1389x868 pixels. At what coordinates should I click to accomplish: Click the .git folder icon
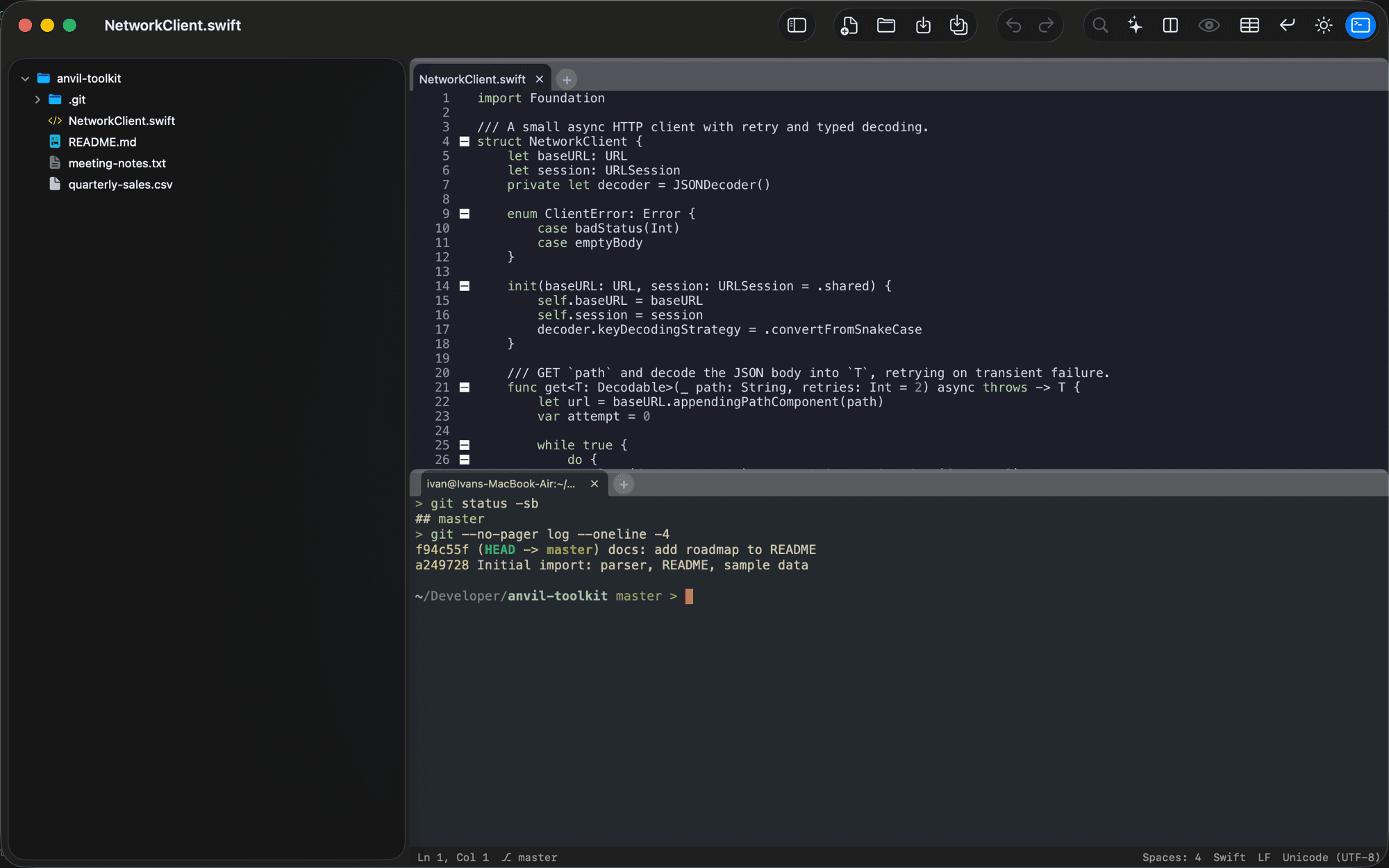55,100
